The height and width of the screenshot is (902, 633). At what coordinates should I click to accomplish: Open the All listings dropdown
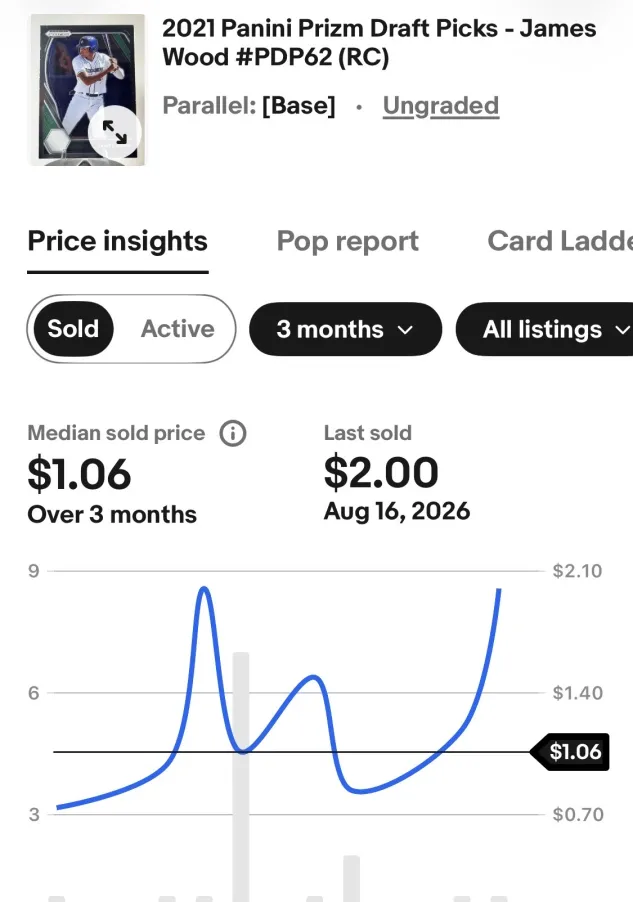pyautogui.click(x=544, y=329)
